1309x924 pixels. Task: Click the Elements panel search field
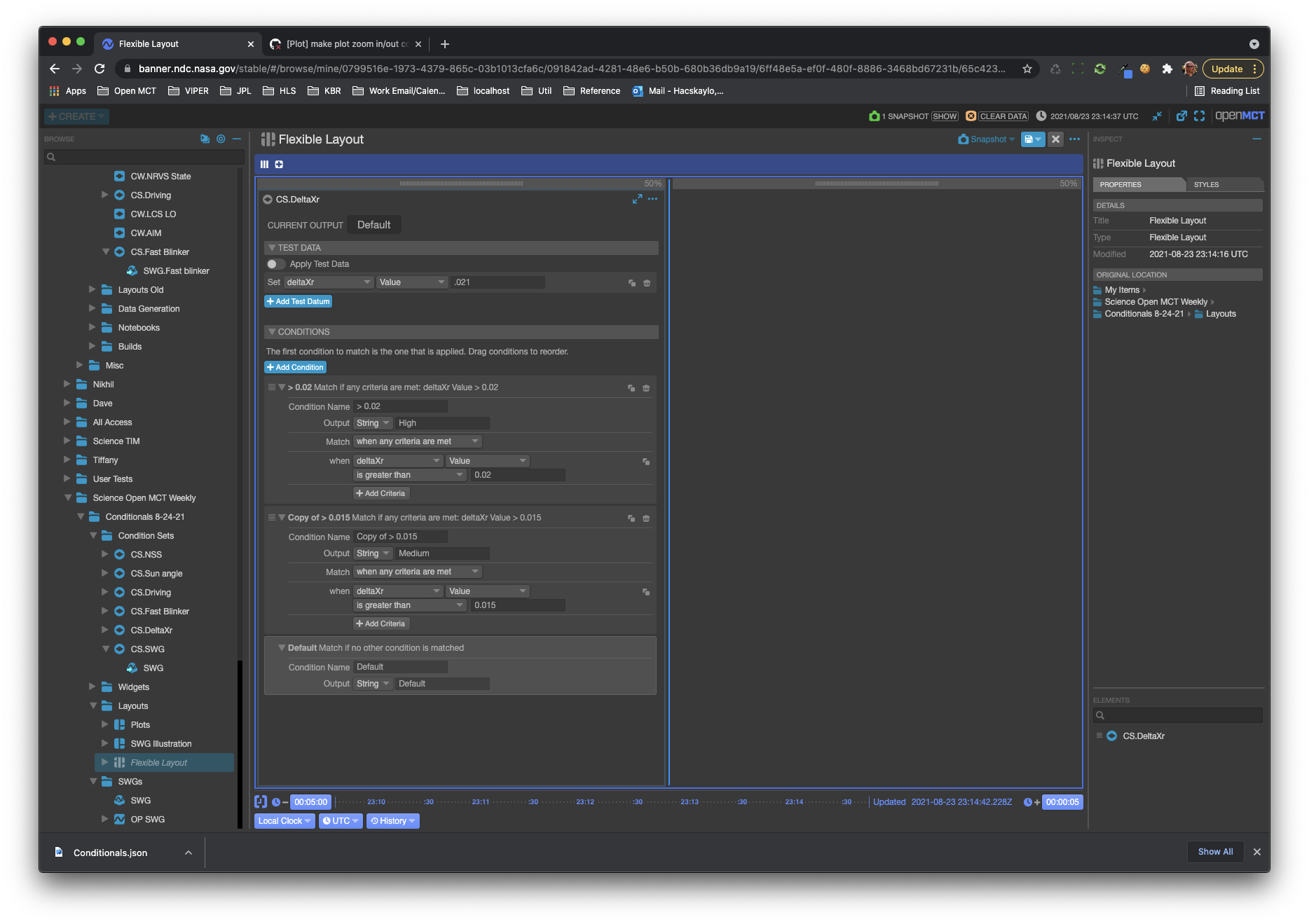tap(1178, 715)
